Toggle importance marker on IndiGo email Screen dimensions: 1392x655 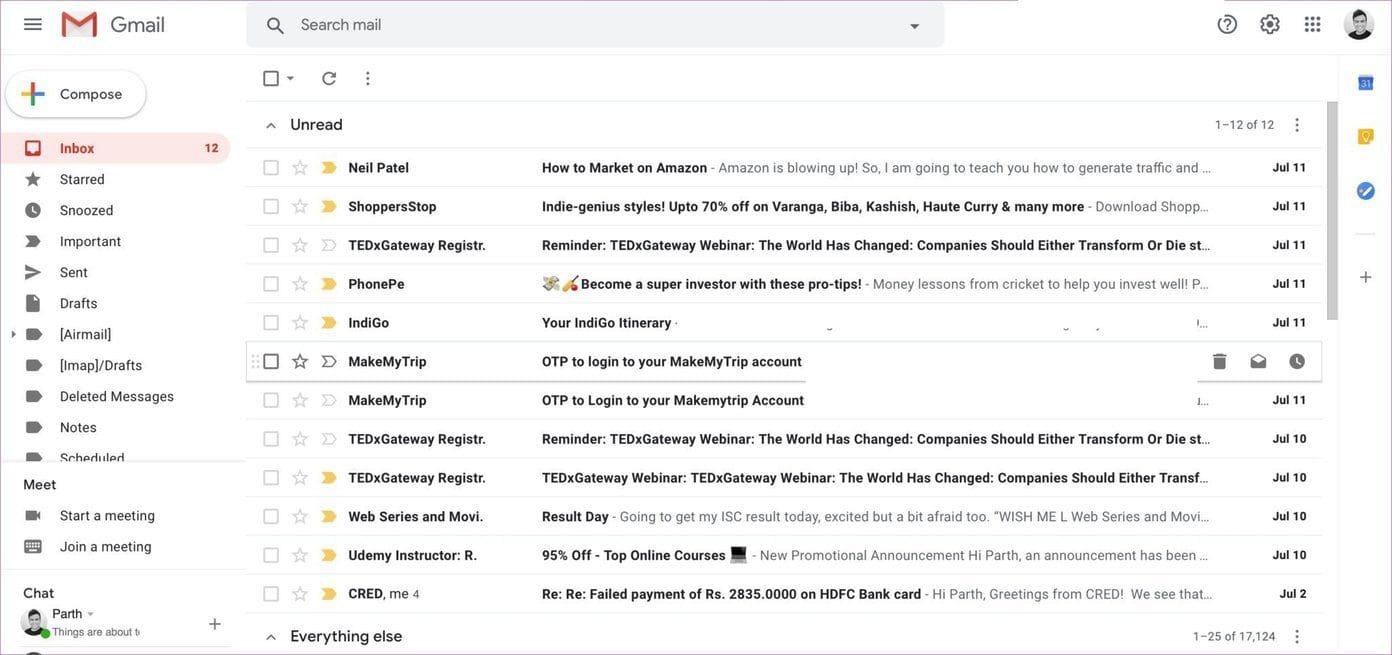(x=328, y=323)
